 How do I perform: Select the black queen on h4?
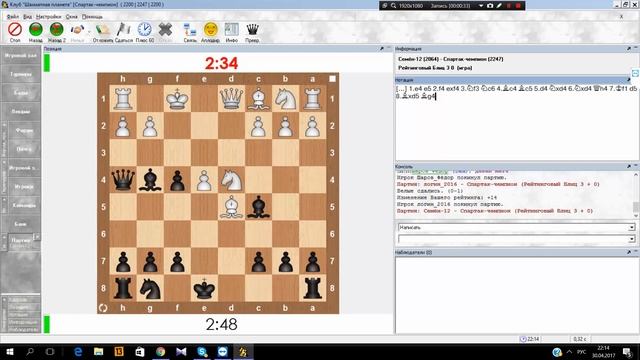tap(123, 180)
